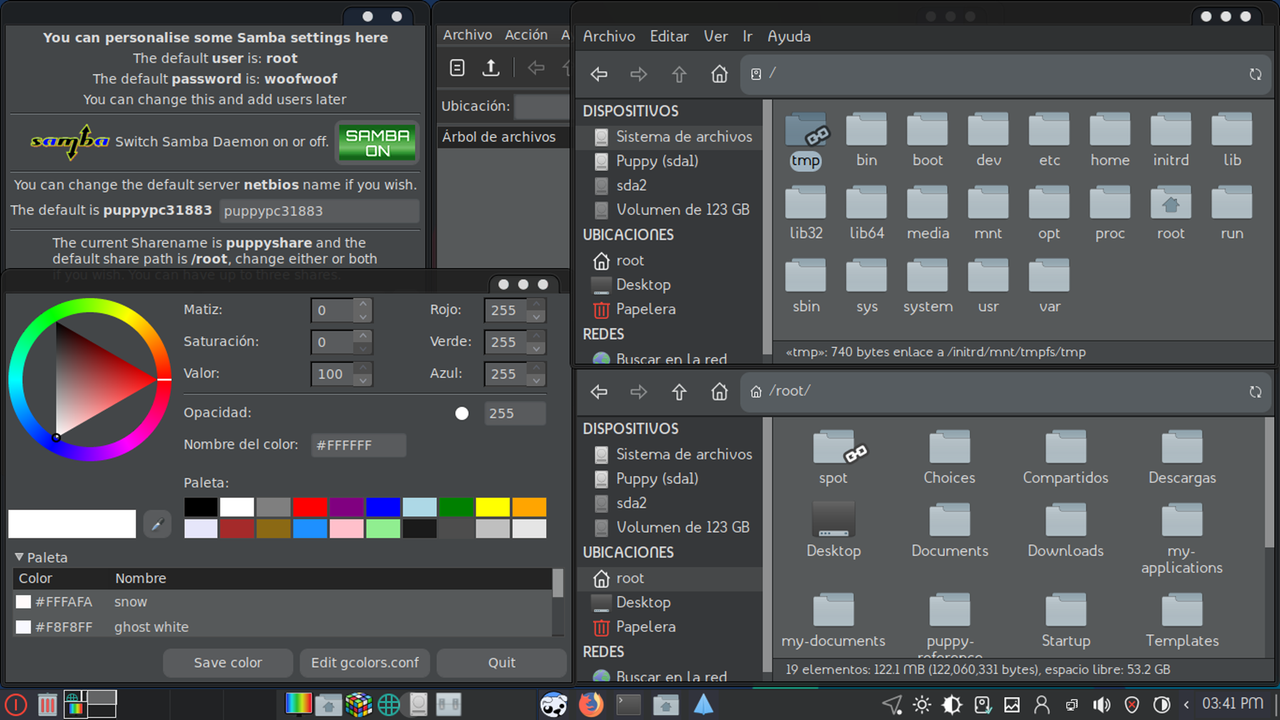Go up a folder in upper / pane
The image size is (1280, 720).
point(679,74)
